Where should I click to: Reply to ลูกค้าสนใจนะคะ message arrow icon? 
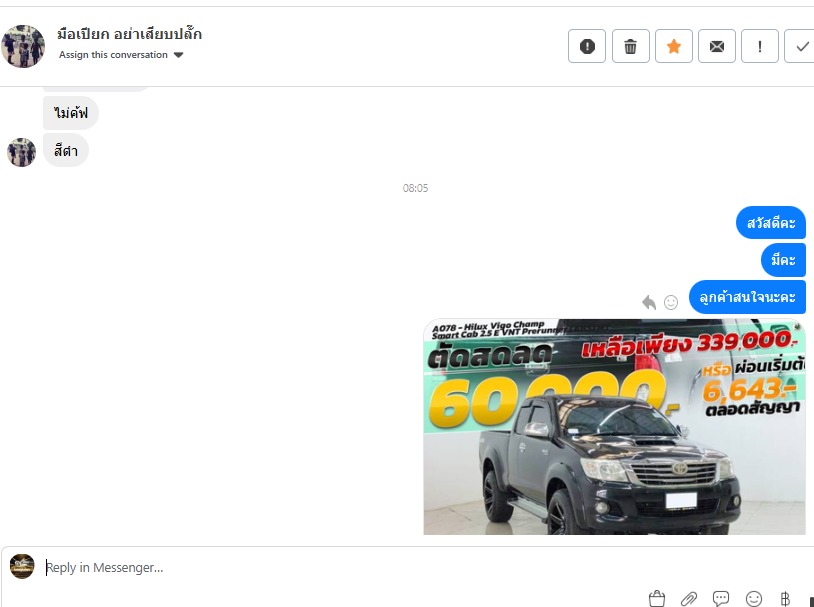pos(649,302)
